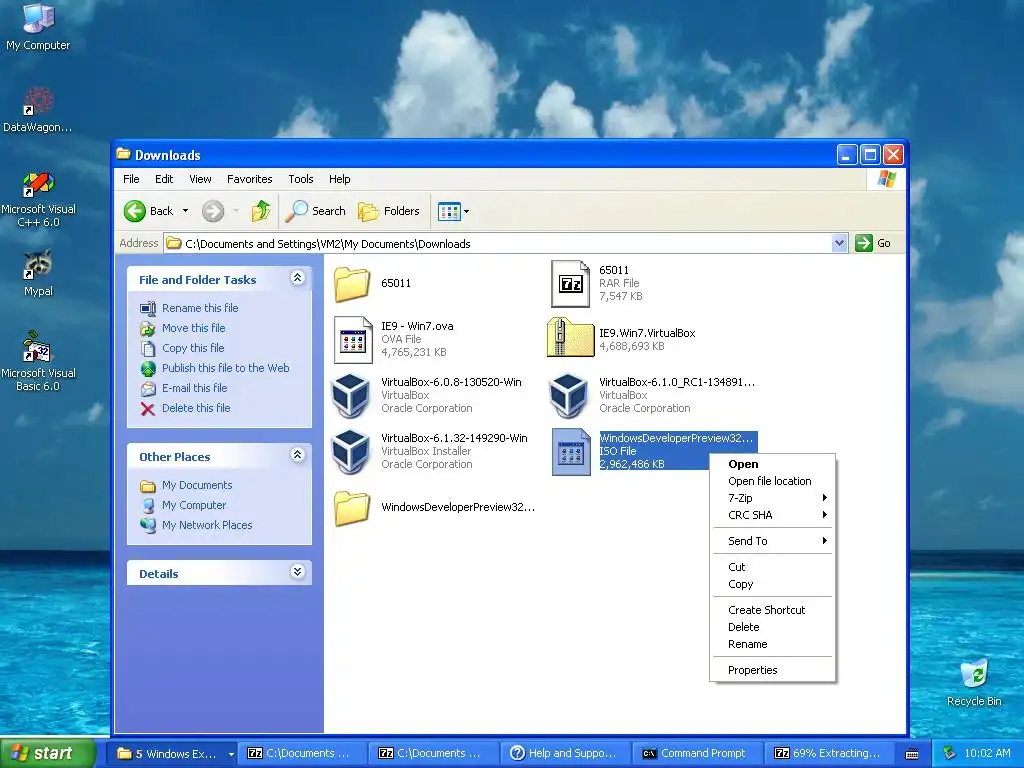Click Copy this file link

point(193,348)
